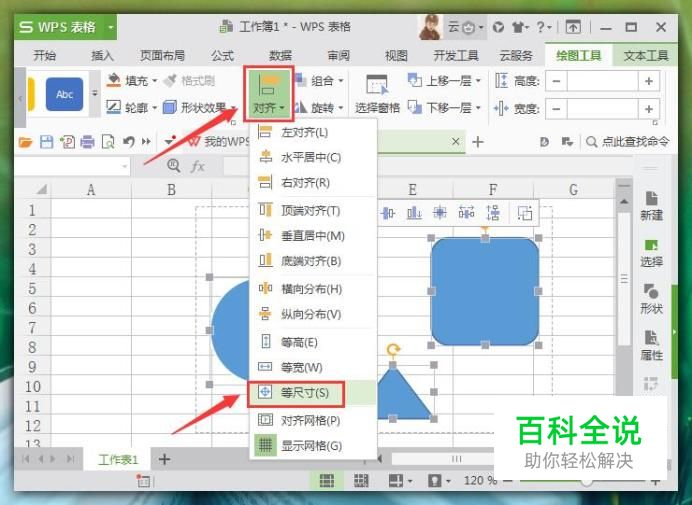
Task: Open the WPS 表格 application menu dropdown
Action: pyautogui.click(x=111, y=27)
